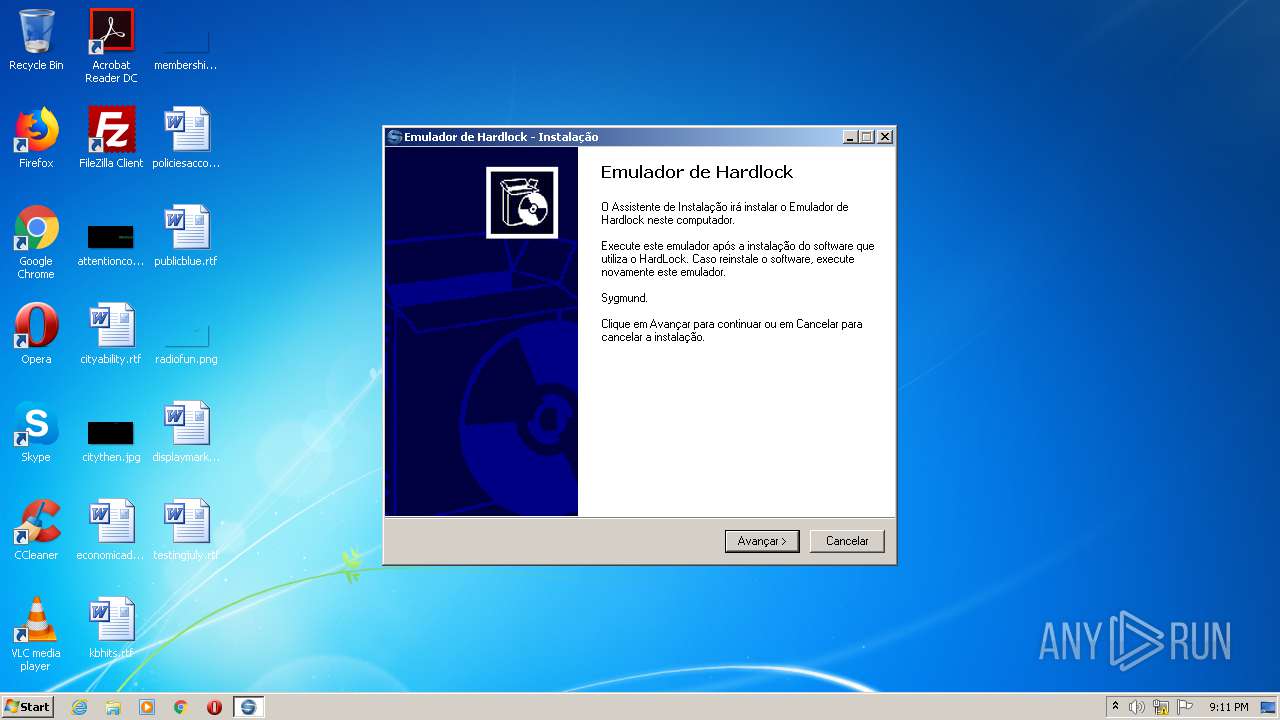
Task: Select the publicblue.rtf document
Action: (x=186, y=236)
